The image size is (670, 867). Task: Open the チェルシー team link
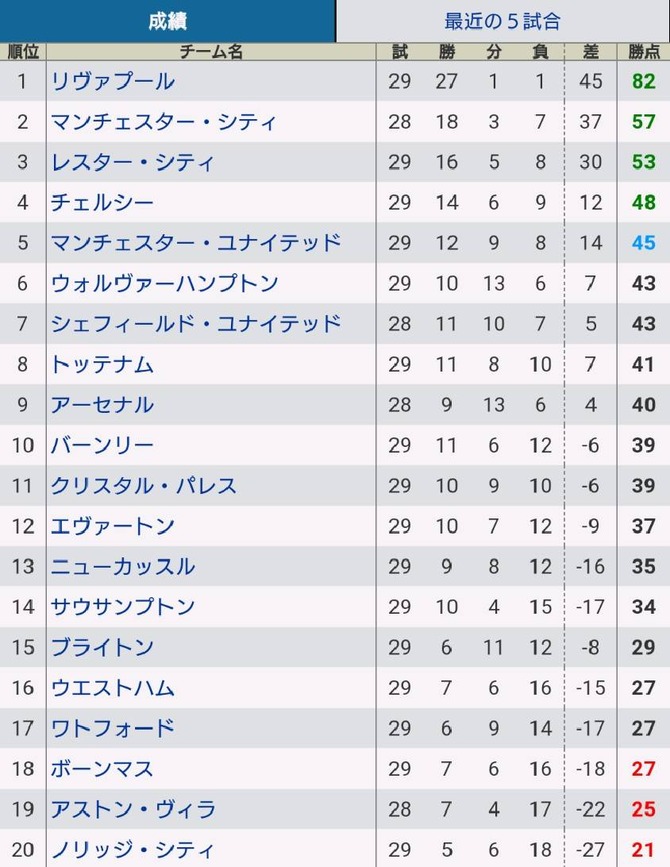[x=102, y=202]
